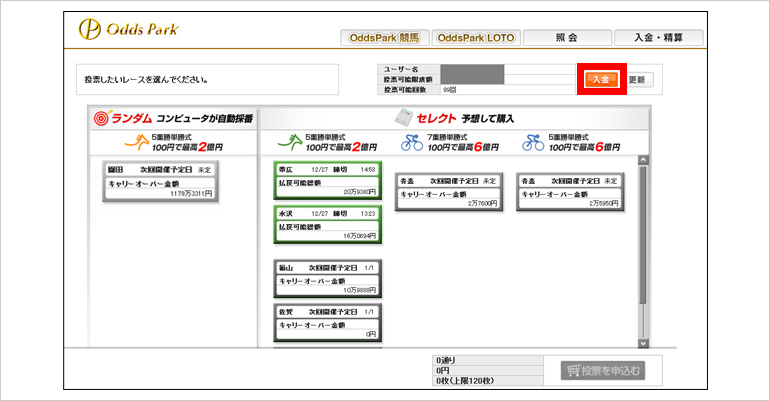770x401 pixels.
Task: Click the bicycle icon beside the rightmost 5重勝単勝式 heading
Action: [x=533, y=142]
